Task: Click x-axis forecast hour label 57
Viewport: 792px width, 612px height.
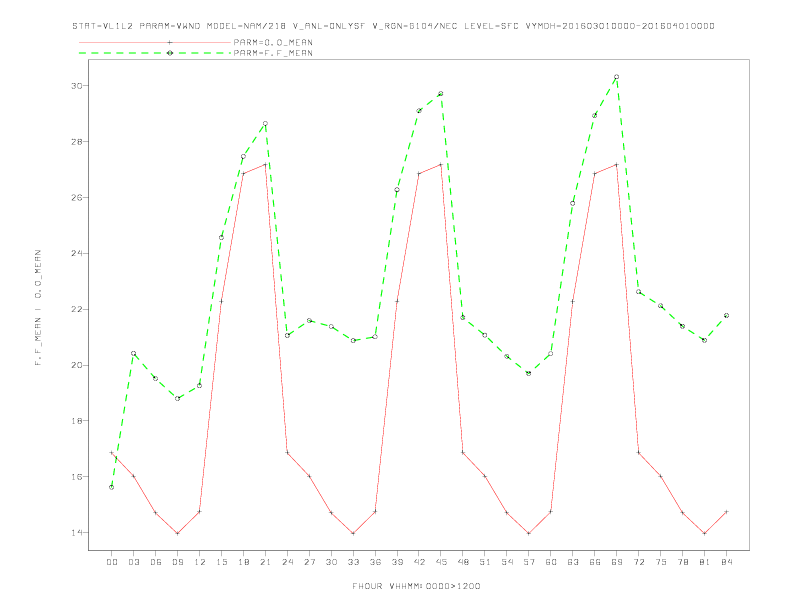Action: click(529, 562)
